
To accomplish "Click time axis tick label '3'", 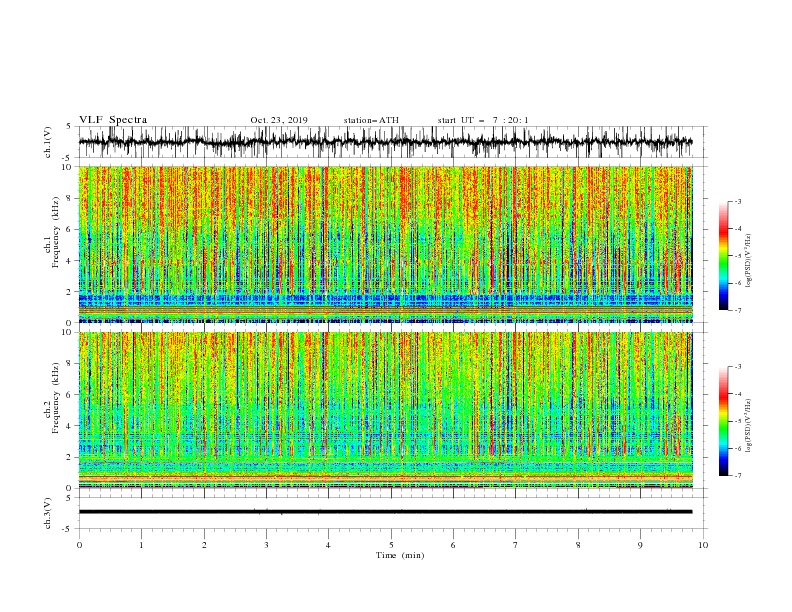I will coord(266,545).
